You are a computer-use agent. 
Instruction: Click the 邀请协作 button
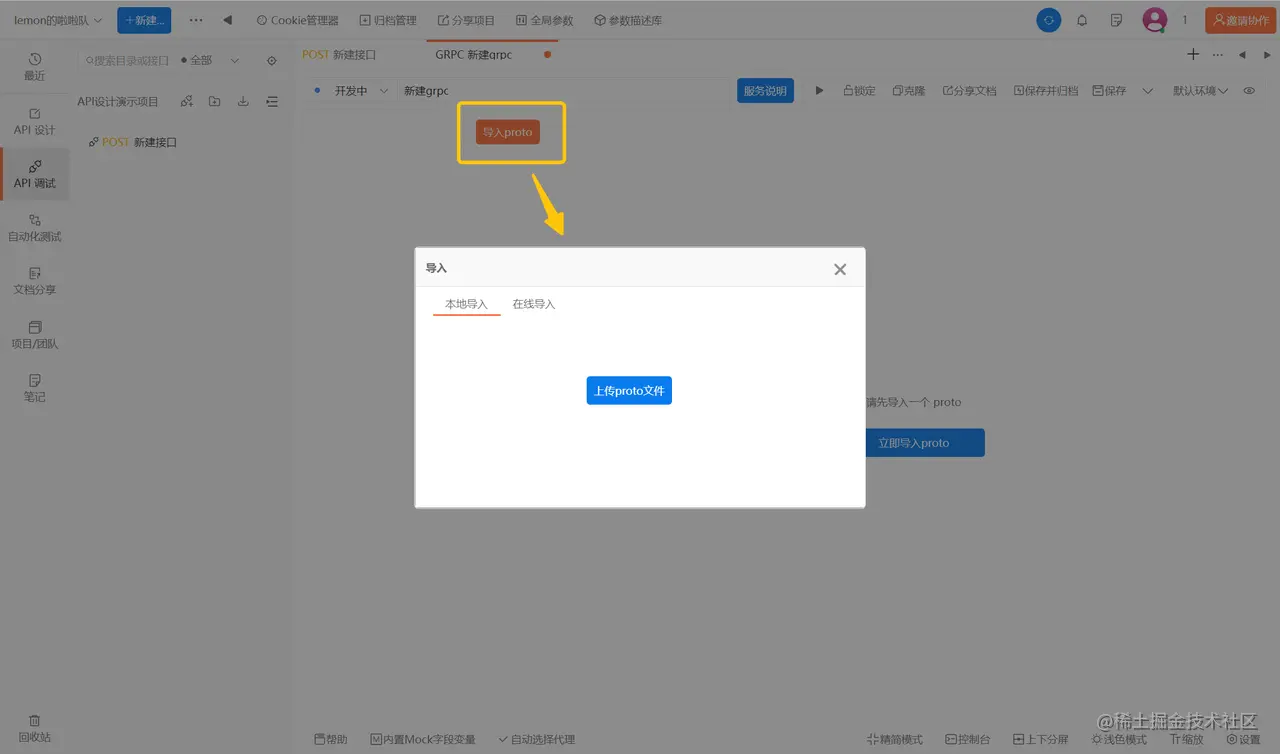tap(1237, 19)
